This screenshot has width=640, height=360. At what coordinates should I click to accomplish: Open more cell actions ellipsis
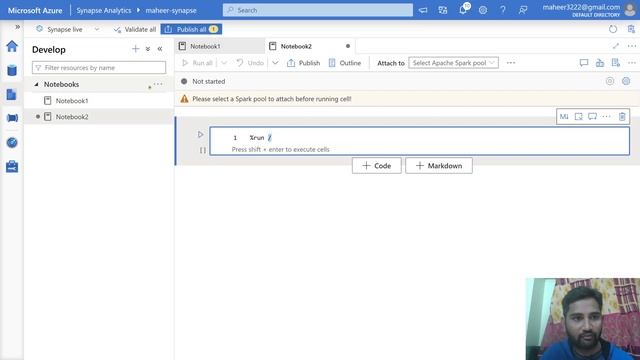pyautogui.click(x=607, y=117)
